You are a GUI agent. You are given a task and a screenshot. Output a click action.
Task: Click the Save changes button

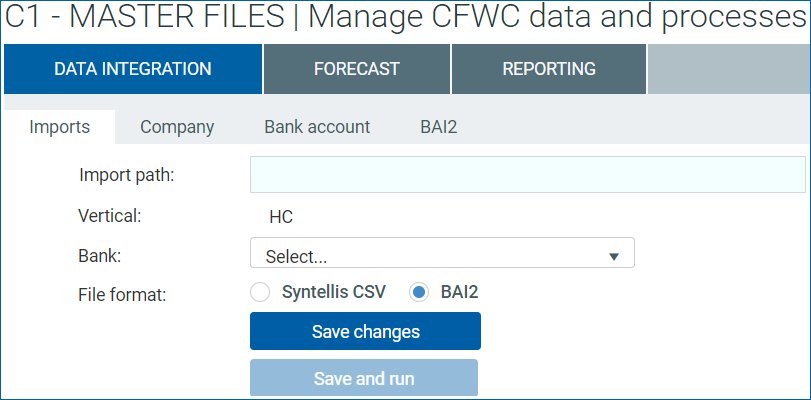click(x=365, y=331)
